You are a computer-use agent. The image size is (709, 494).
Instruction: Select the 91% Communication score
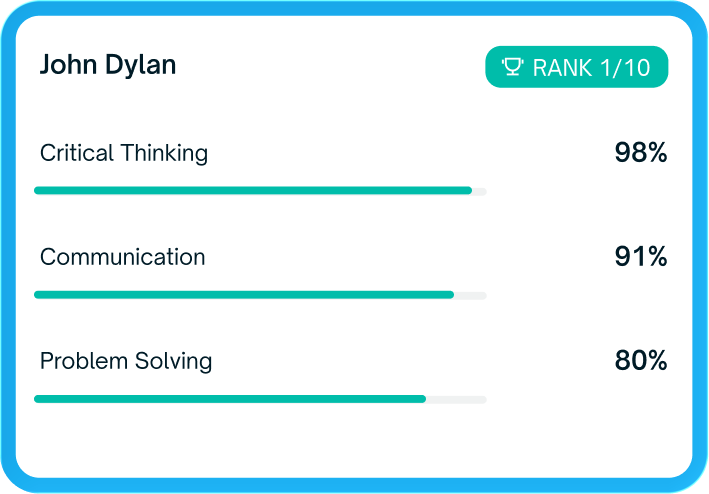640,257
